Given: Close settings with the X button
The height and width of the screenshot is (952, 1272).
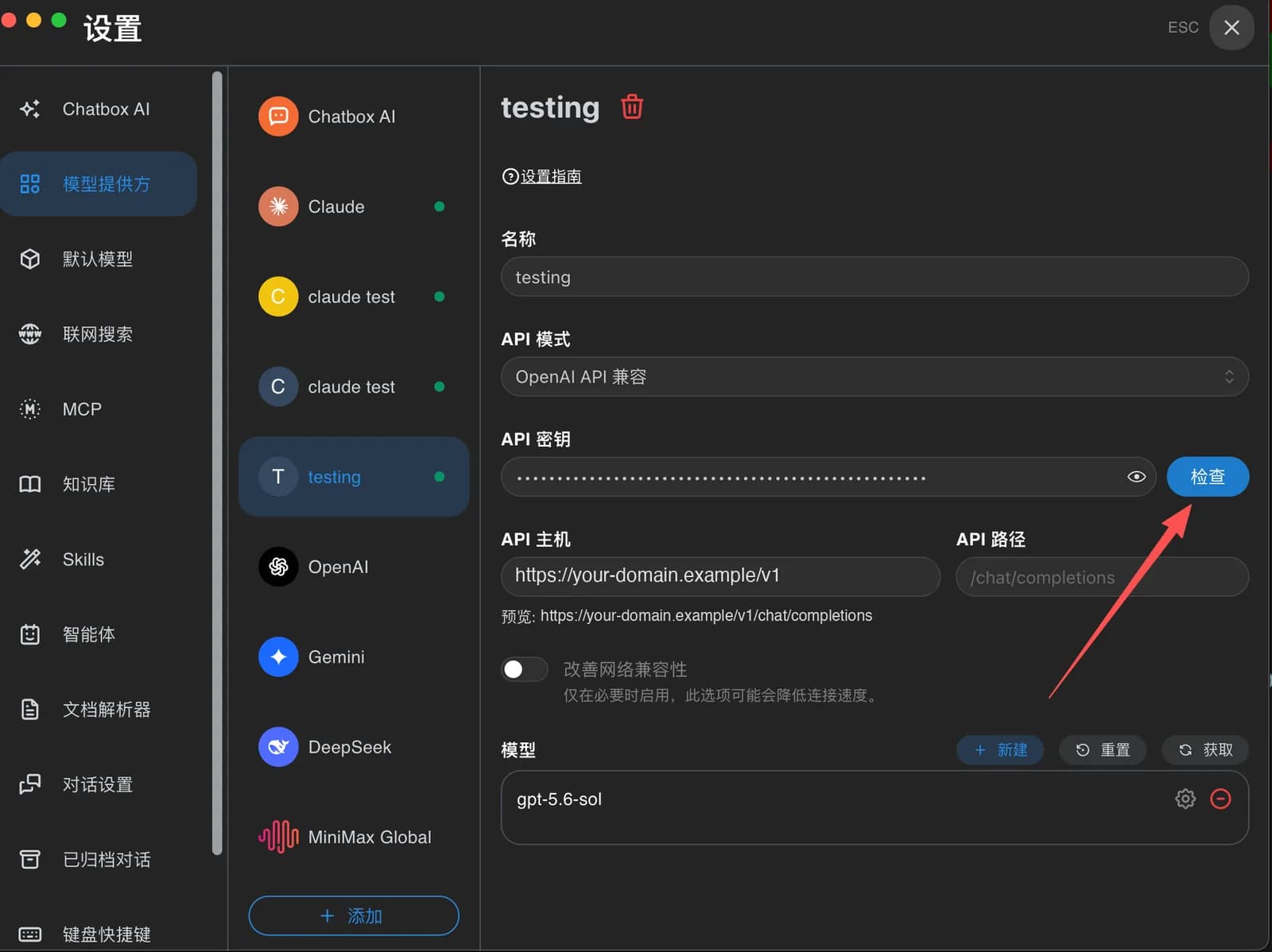Looking at the screenshot, I should [x=1231, y=28].
